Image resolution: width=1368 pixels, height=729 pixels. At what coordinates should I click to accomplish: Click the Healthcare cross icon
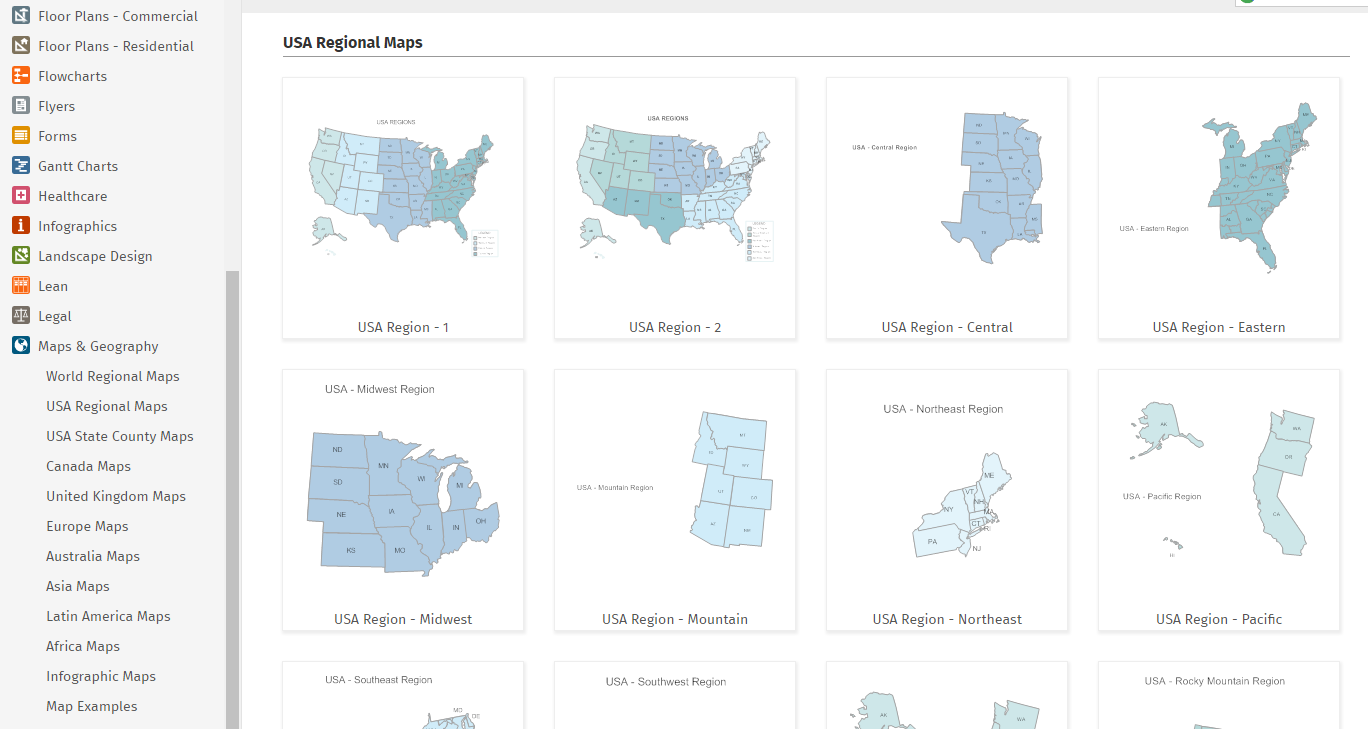click(x=20, y=196)
